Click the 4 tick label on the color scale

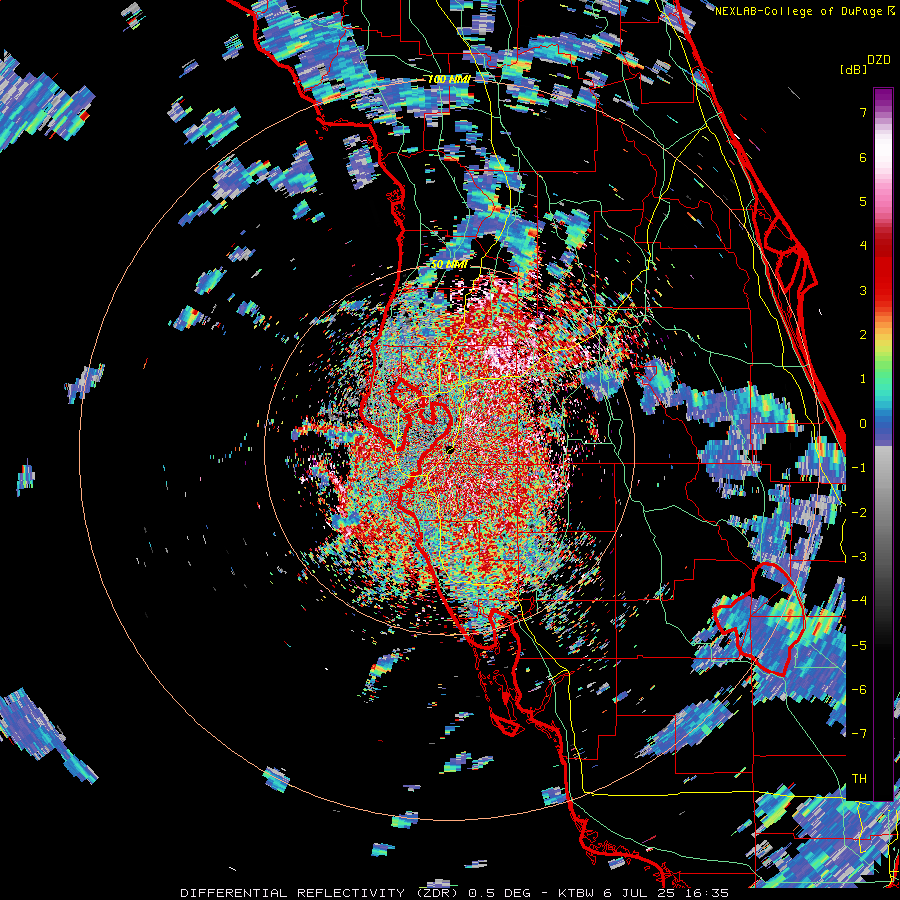click(863, 246)
